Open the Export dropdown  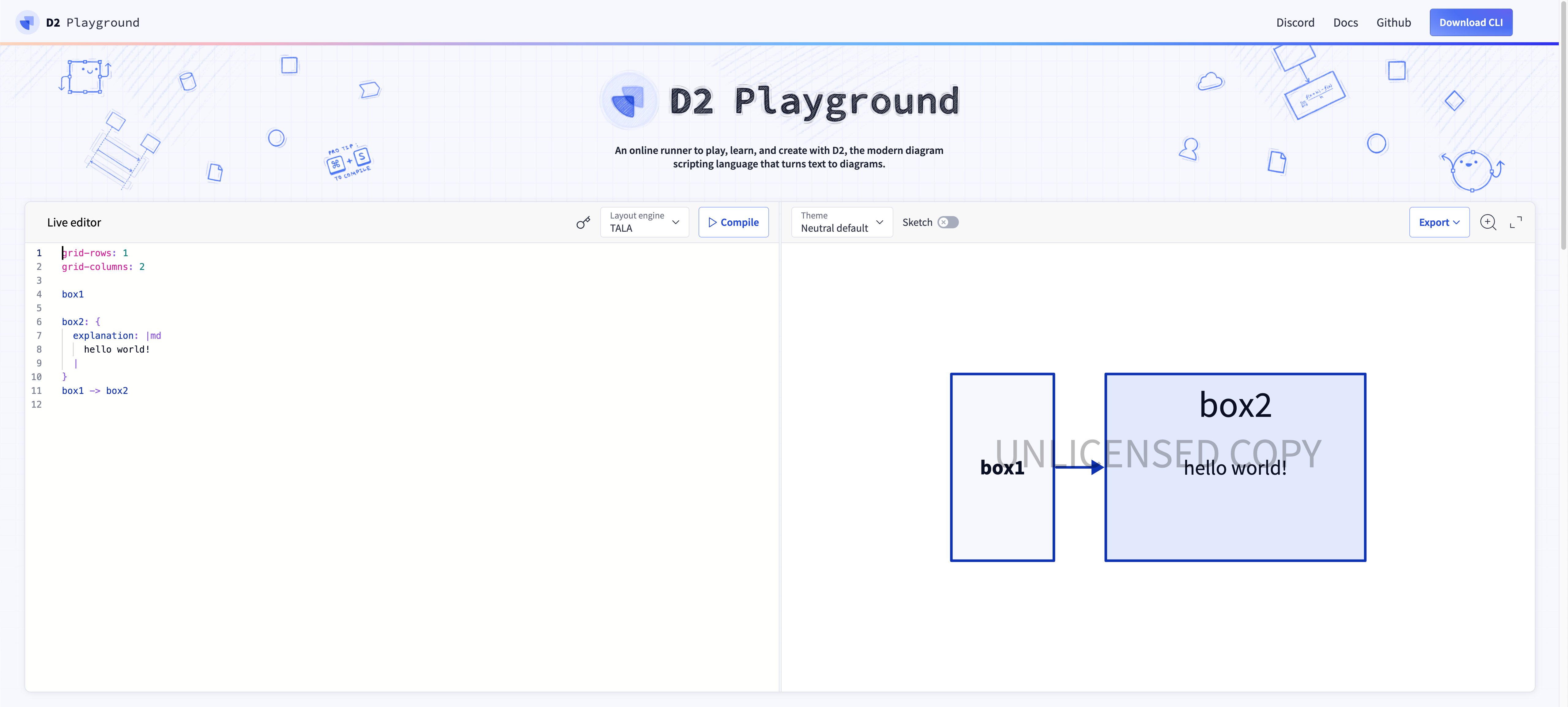pyautogui.click(x=1439, y=222)
